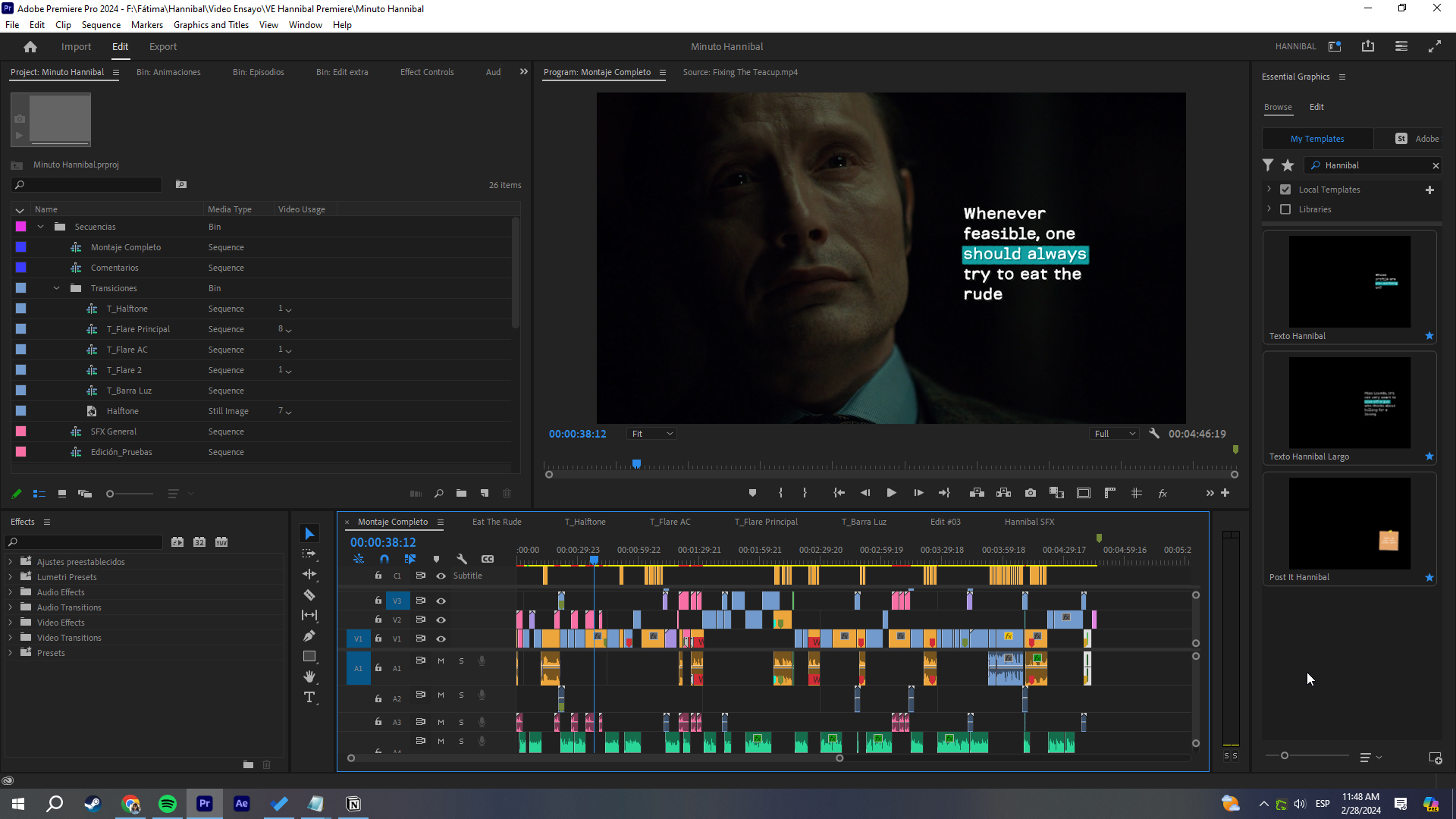Solo audio track A3
1456x819 pixels.
[461, 723]
